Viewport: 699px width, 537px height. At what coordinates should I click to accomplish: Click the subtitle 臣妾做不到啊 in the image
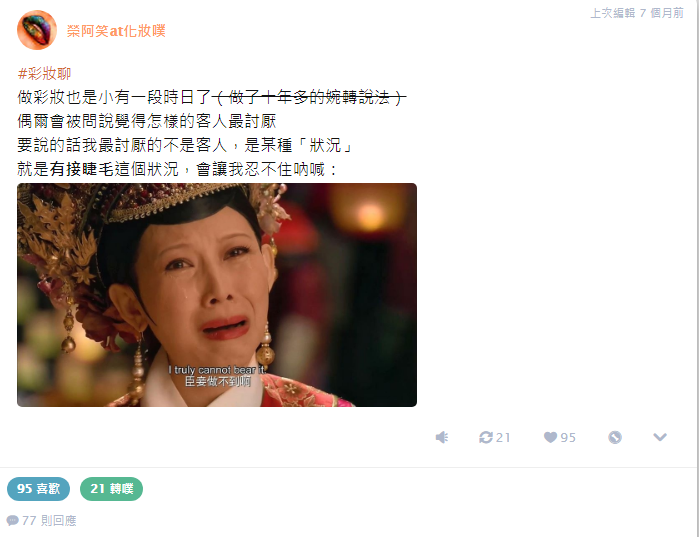pyautogui.click(x=218, y=381)
